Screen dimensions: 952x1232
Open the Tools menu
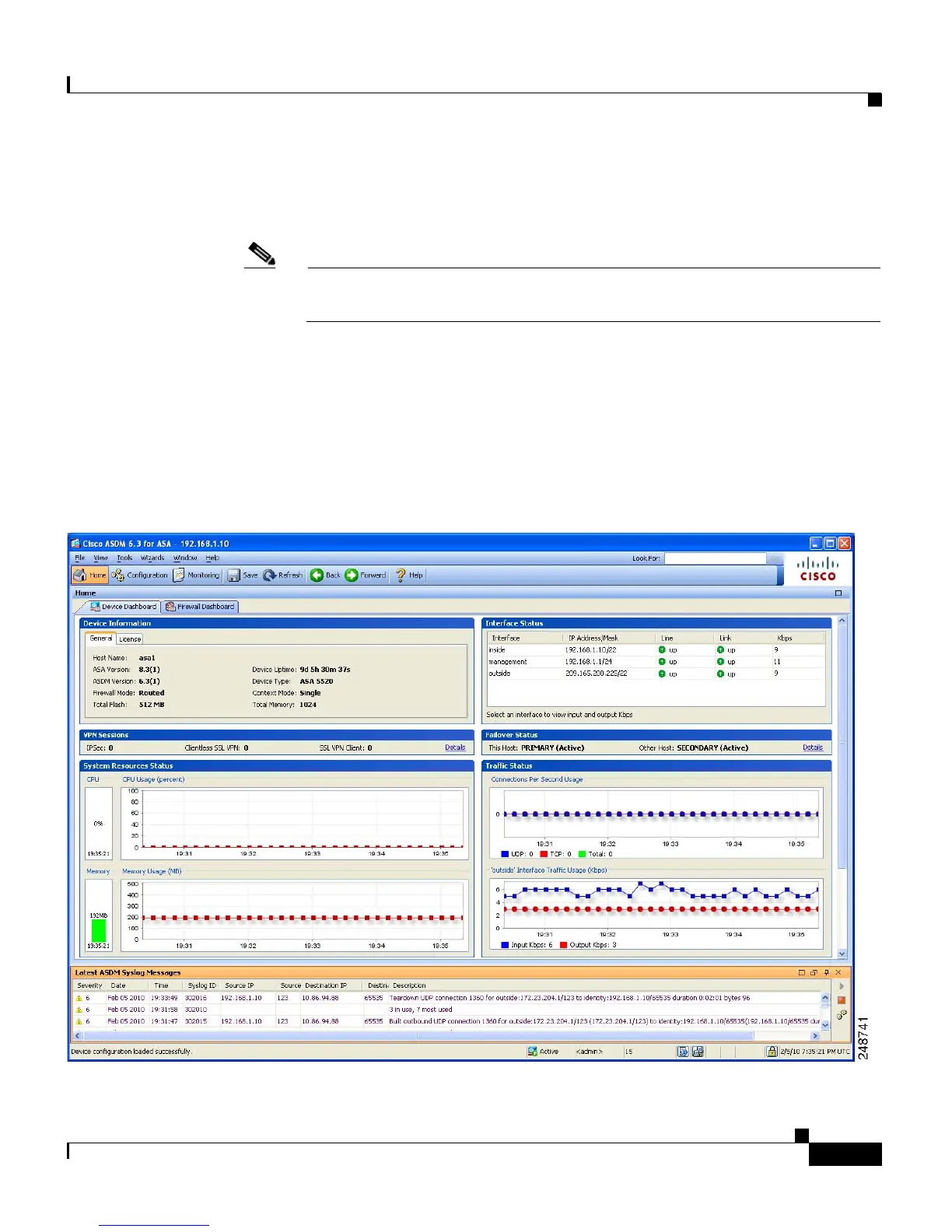pyautogui.click(x=124, y=558)
